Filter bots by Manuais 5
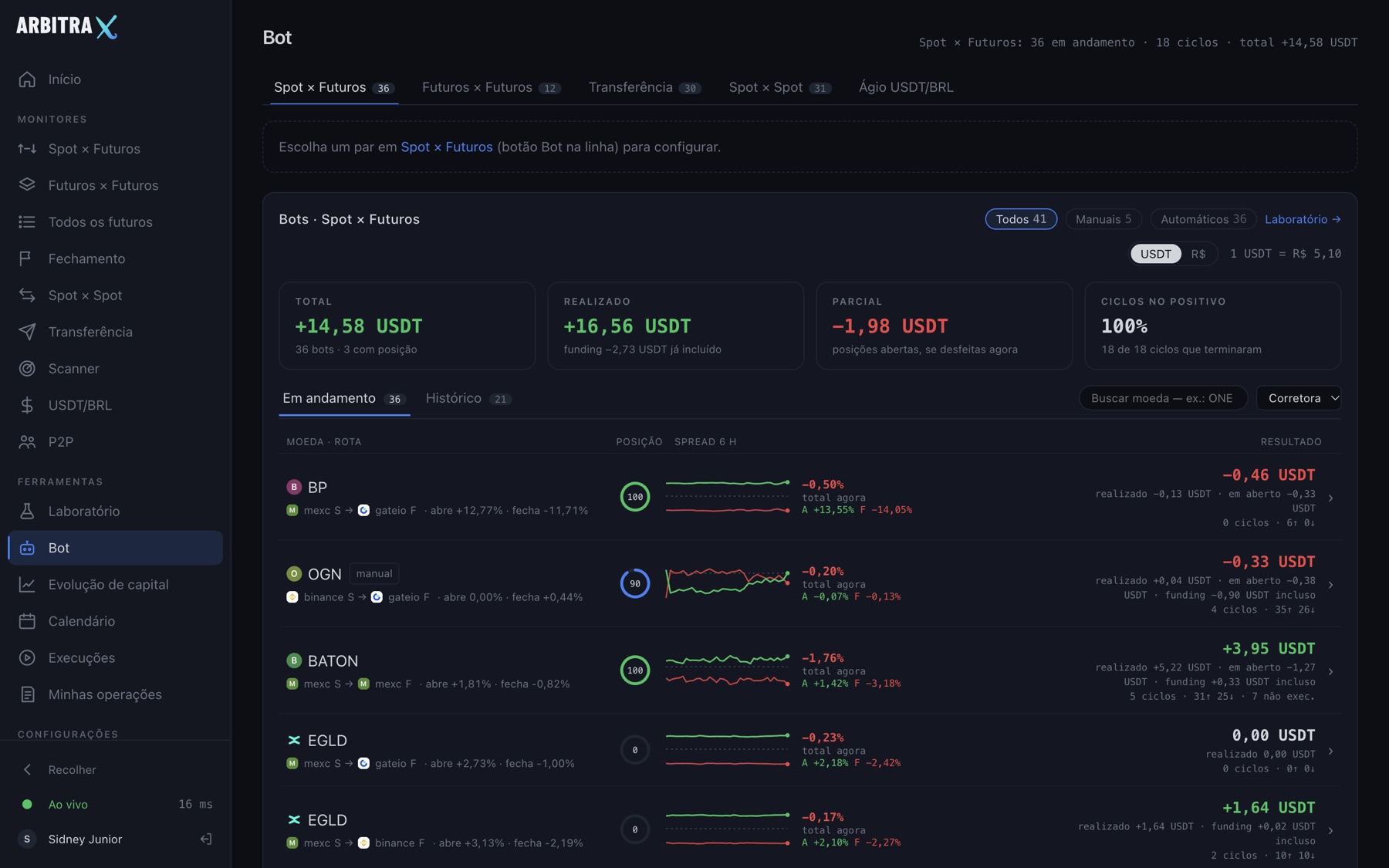Viewport: 1389px width, 868px height. point(1103,219)
